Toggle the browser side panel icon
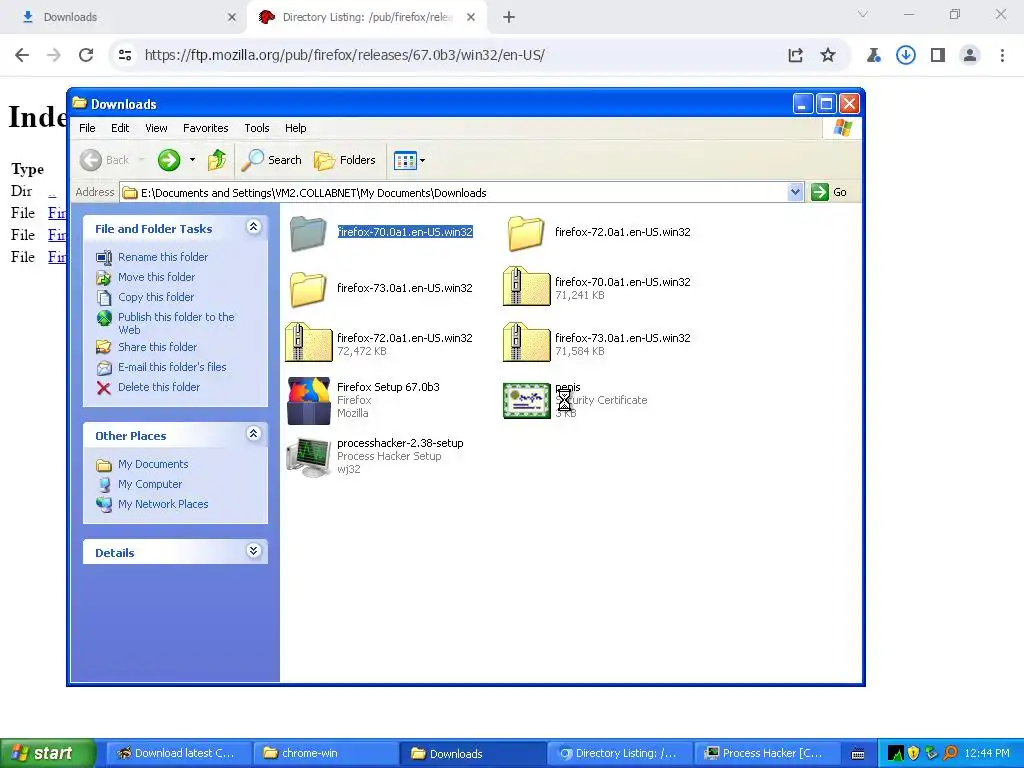Image resolution: width=1024 pixels, height=768 pixels. click(x=938, y=55)
